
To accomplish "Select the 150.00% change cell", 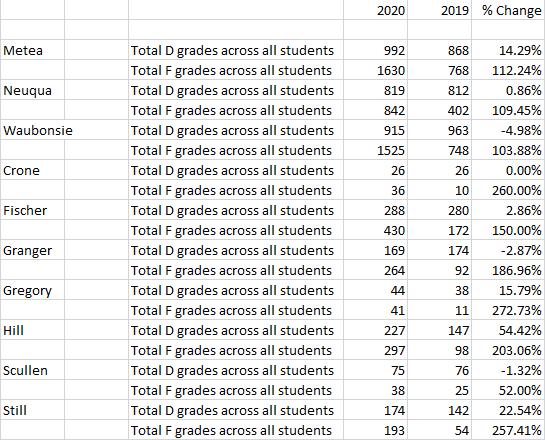I will pyautogui.click(x=509, y=230).
